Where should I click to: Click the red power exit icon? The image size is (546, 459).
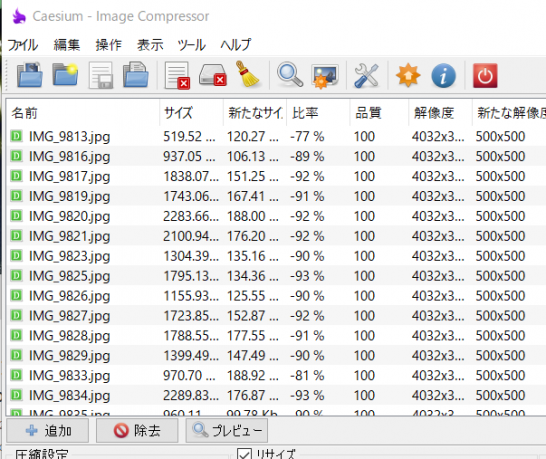point(485,76)
